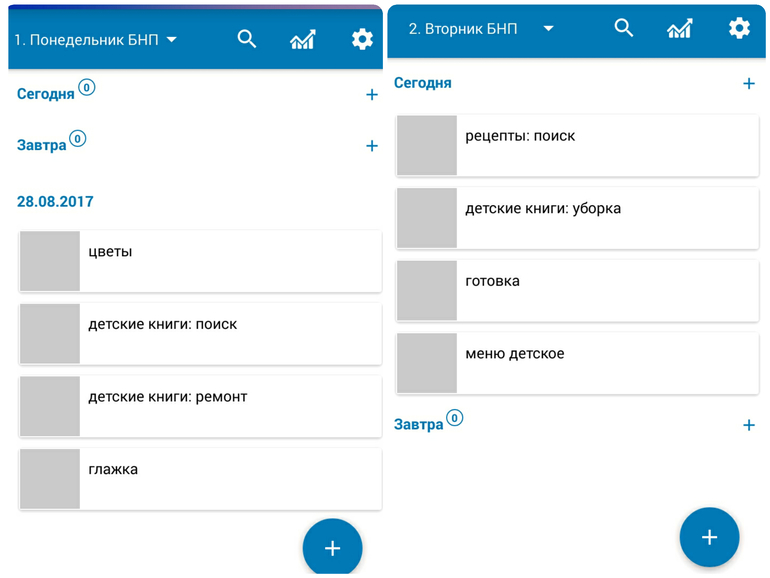Click the 28.08.2017 date header
The width and height of the screenshot is (770, 578).
[55, 202]
